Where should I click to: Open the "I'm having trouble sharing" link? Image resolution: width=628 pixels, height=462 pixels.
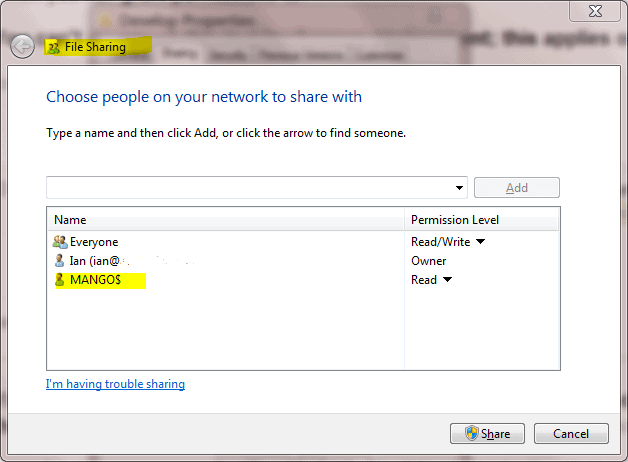tap(115, 384)
